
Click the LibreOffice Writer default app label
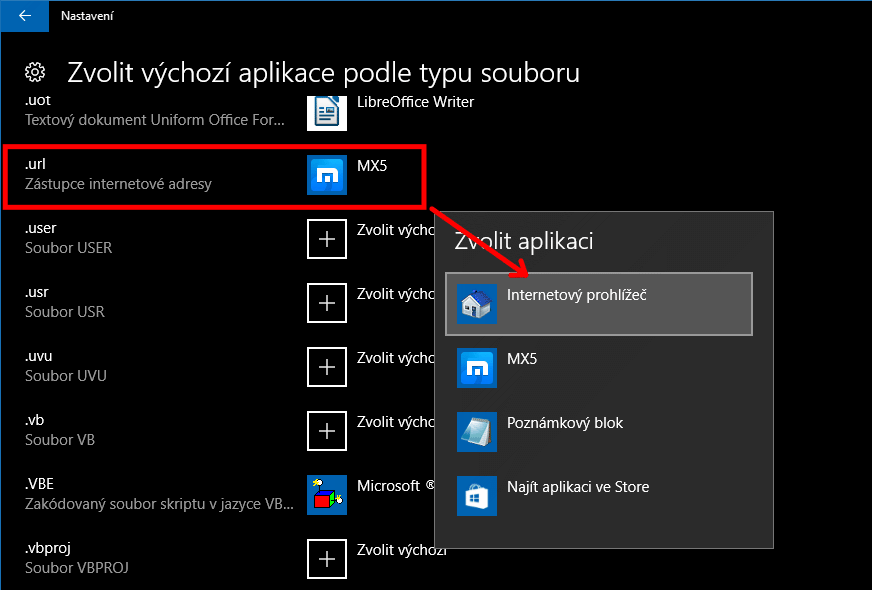pyautogui.click(x=415, y=102)
